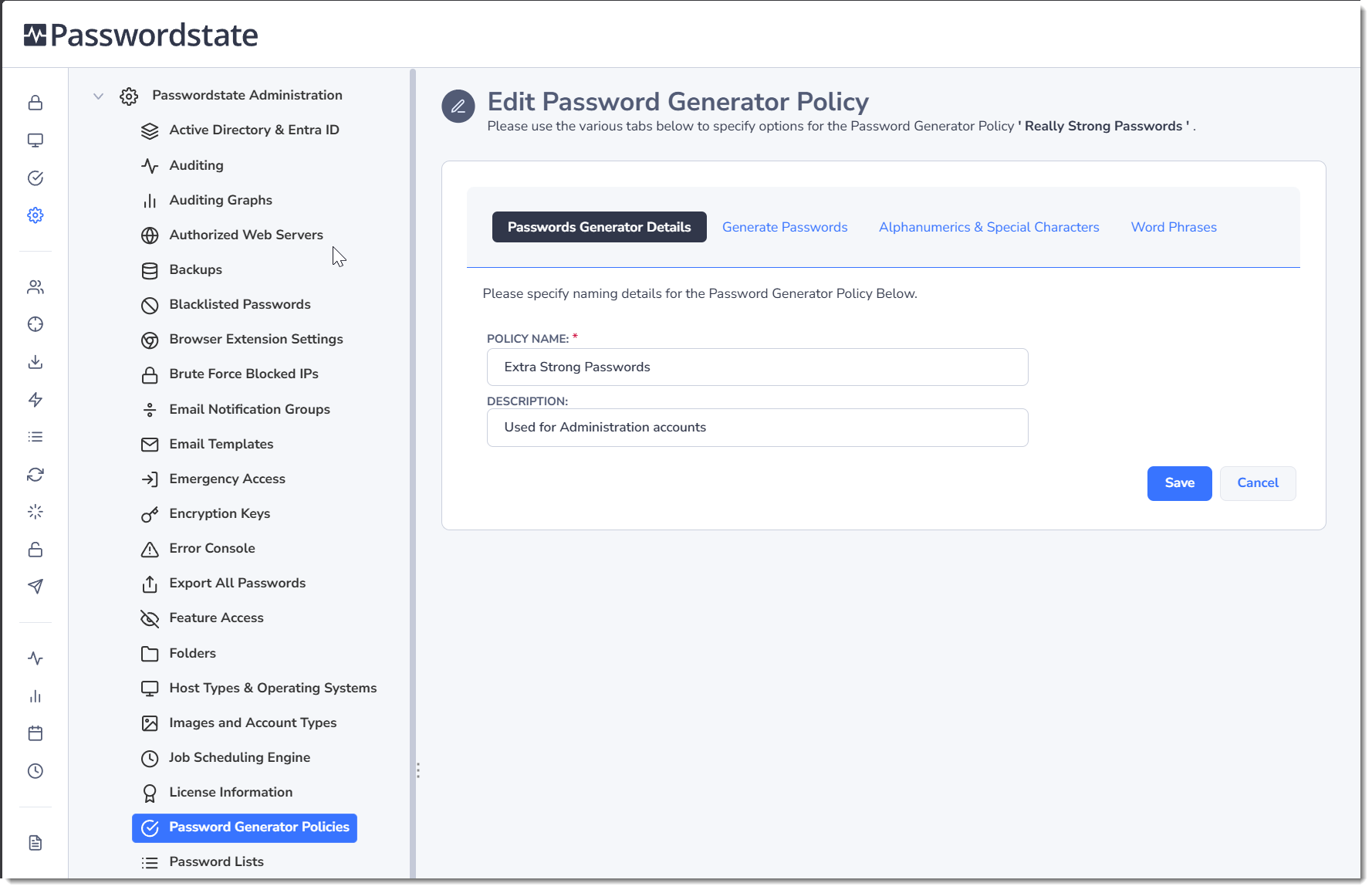Click the sidebar splitter handle dots
The image size is (1372, 890).
pyautogui.click(x=417, y=770)
